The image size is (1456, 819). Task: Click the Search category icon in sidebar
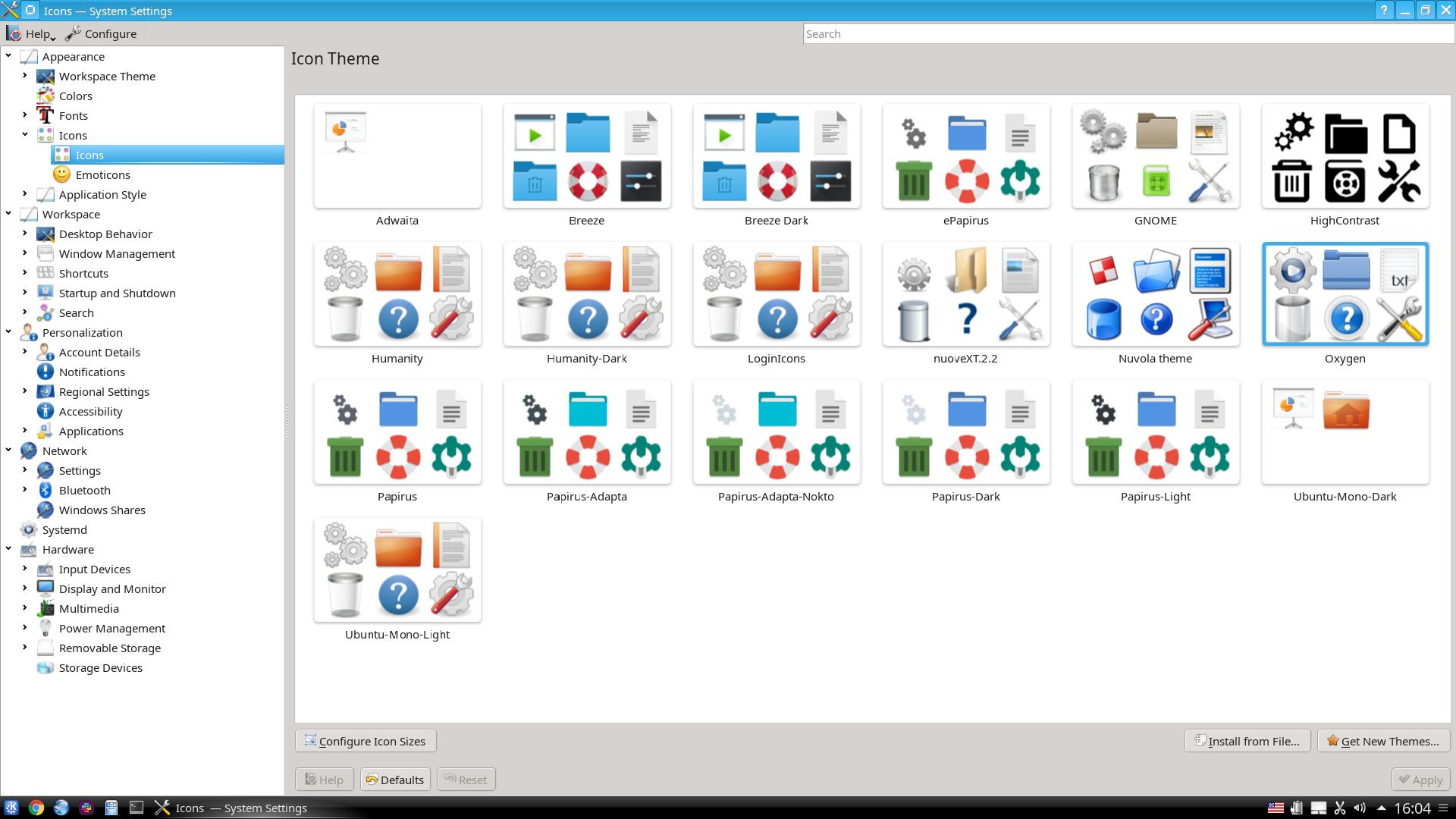[x=45, y=312]
